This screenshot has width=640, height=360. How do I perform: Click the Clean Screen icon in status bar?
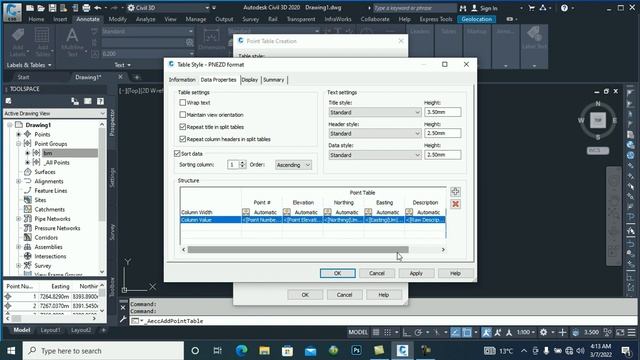pos(620,332)
